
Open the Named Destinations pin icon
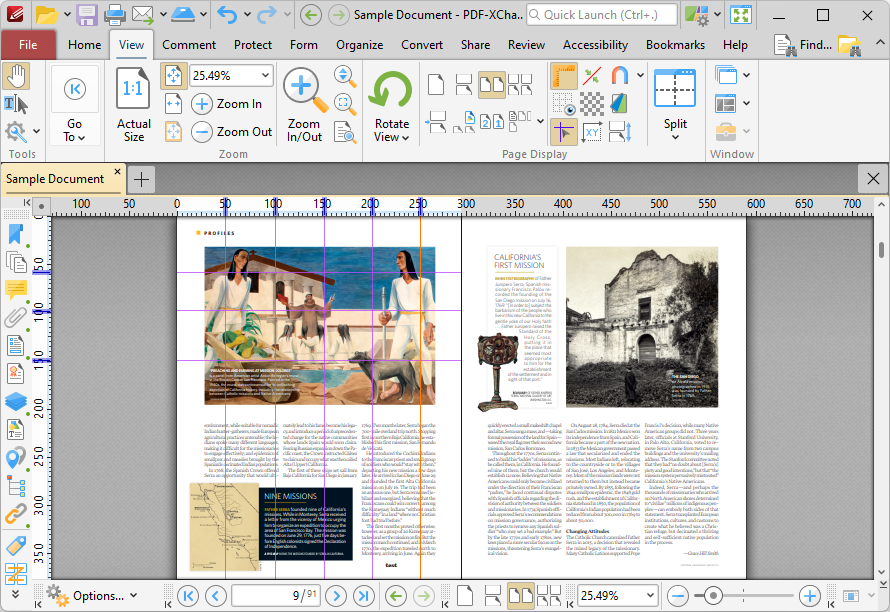[15, 458]
